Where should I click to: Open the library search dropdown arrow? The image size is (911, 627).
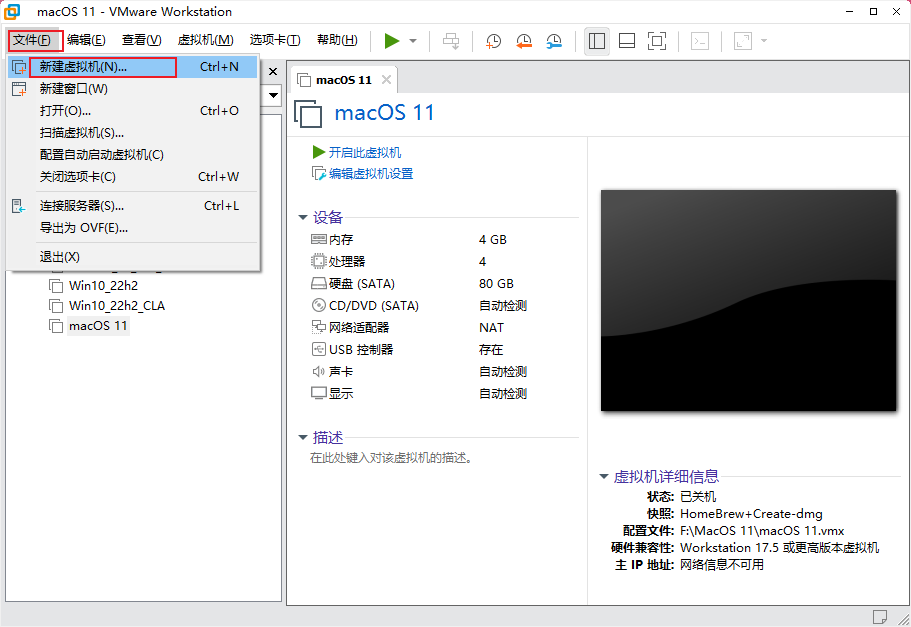pyautogui.click(x=274, y=95)
